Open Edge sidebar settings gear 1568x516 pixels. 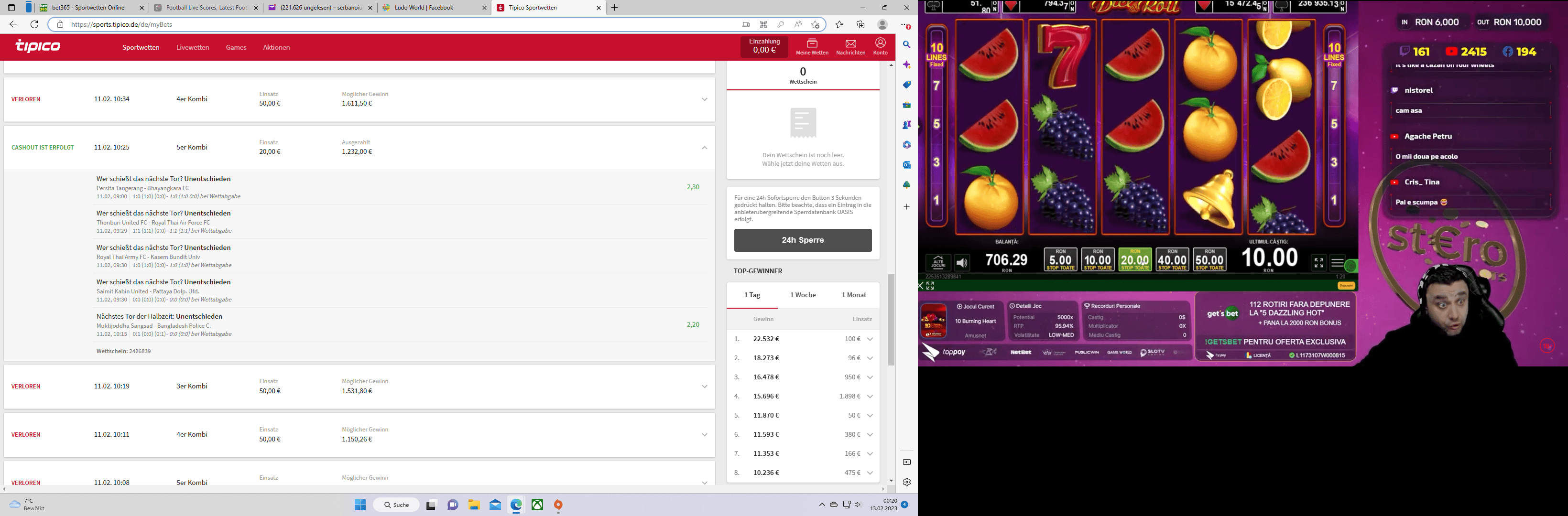(x=906, y=482)
